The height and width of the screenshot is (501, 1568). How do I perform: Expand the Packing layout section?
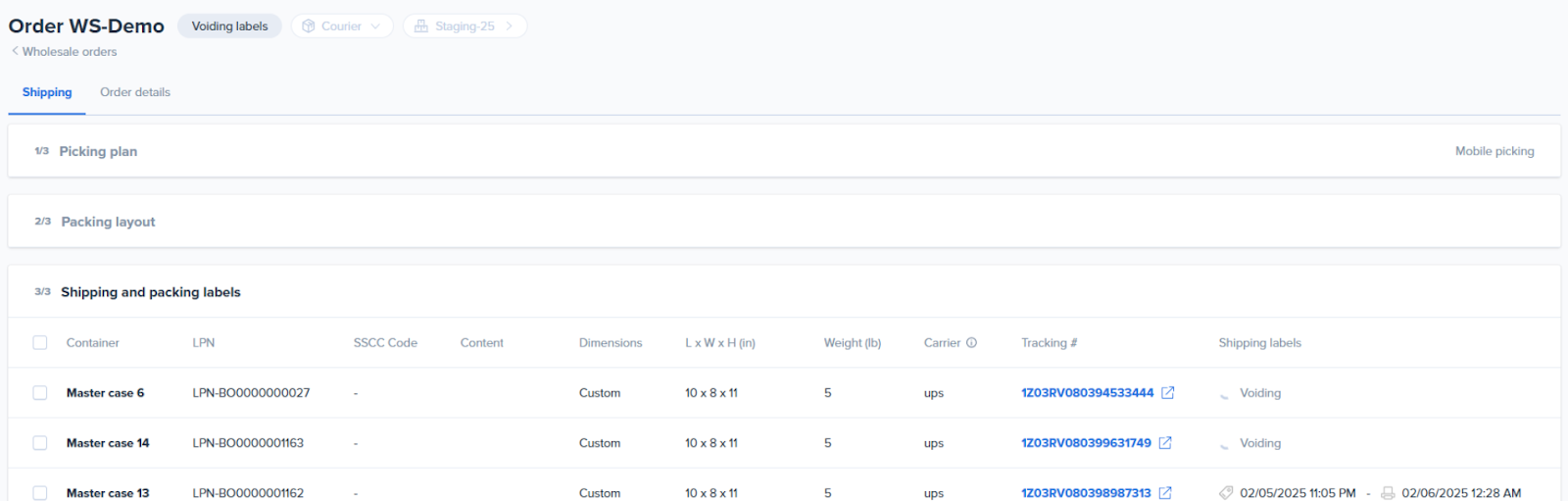(x=108, y=222)
